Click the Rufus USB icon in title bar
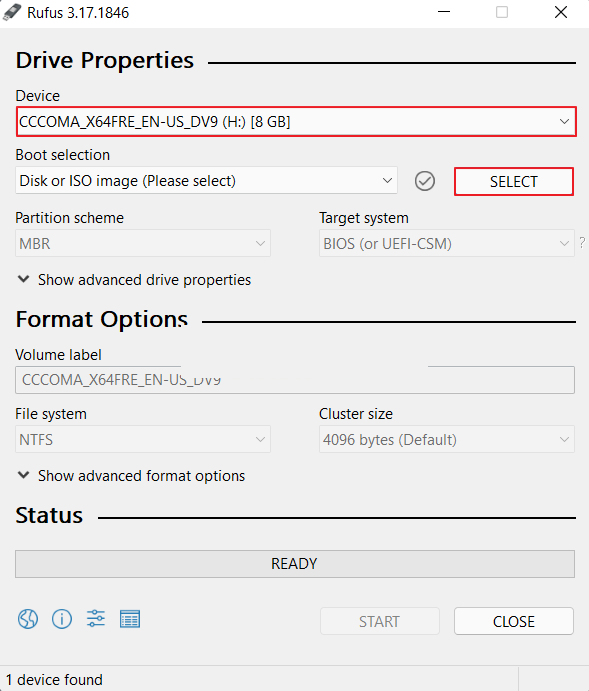 point(12,12)
